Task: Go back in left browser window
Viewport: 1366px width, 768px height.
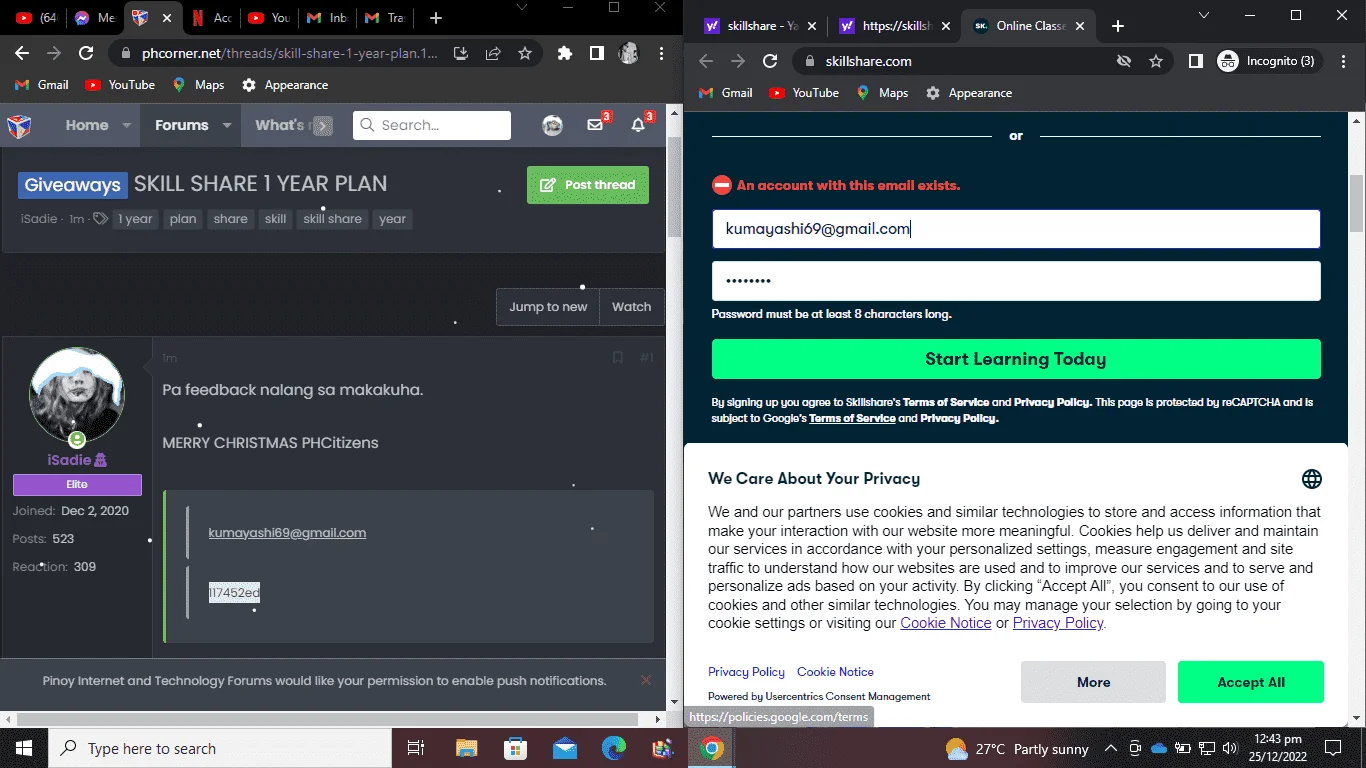Action: tap(22, 53)
